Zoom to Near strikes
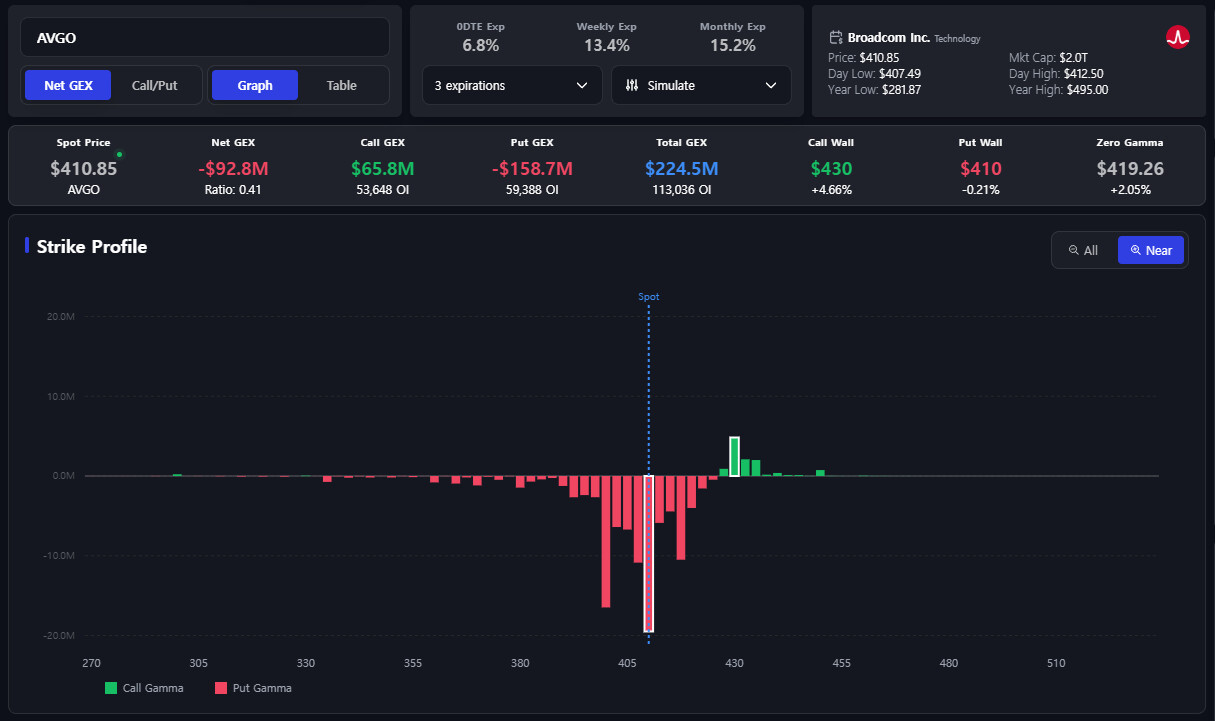1215x721 pixels. (x=1151, y=250)
